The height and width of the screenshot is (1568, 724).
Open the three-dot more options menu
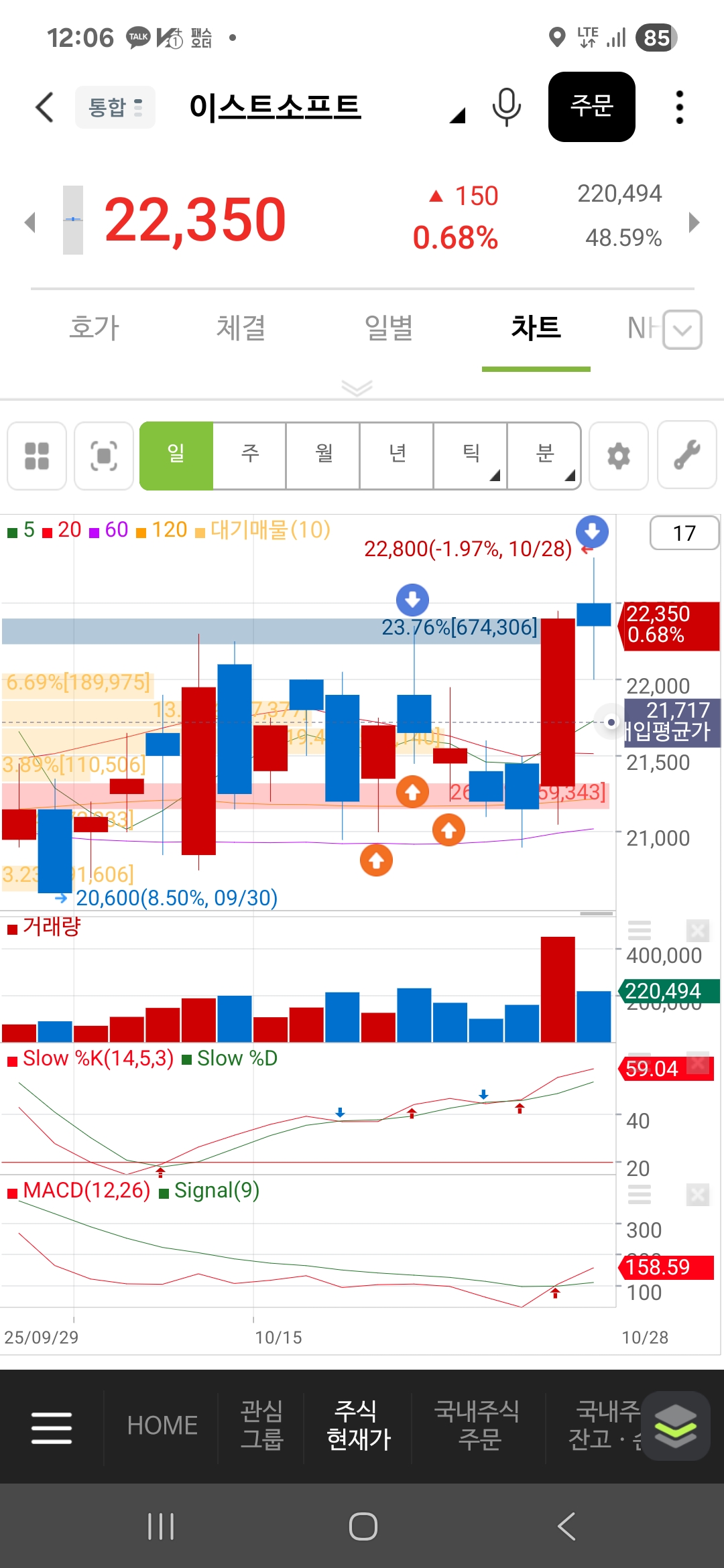[679, 107]
